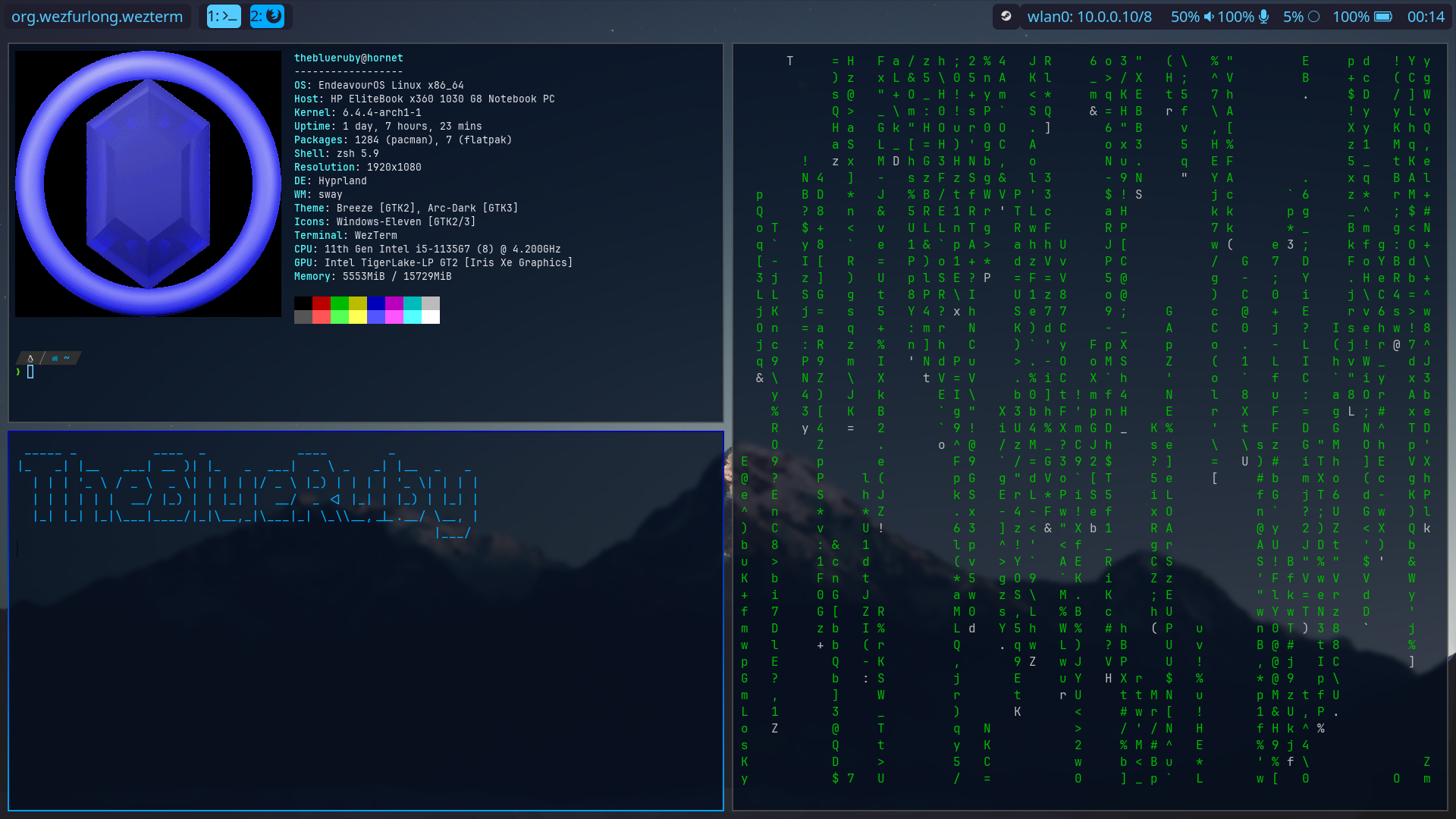
Task: Click the 50% volume percentage text
Action: (1185, 17)
